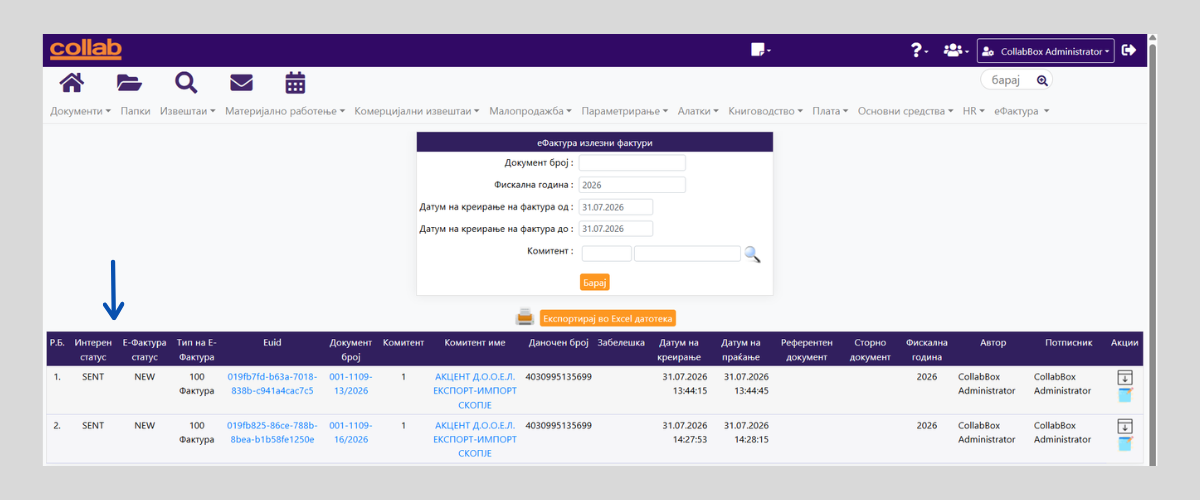The height and width of the screenshot is (500, 1200).
Task: Open the home icon in the toolbar
Action: (71, 82)
